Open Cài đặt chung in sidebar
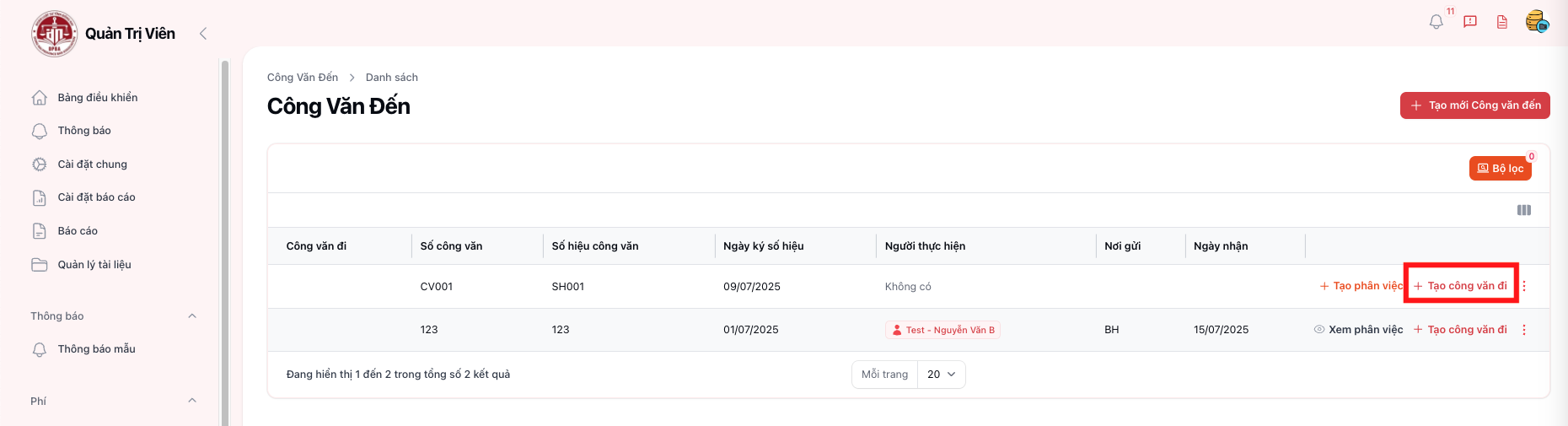The width and height of the screenshot is (1568, 426). [x=92, y=164]
